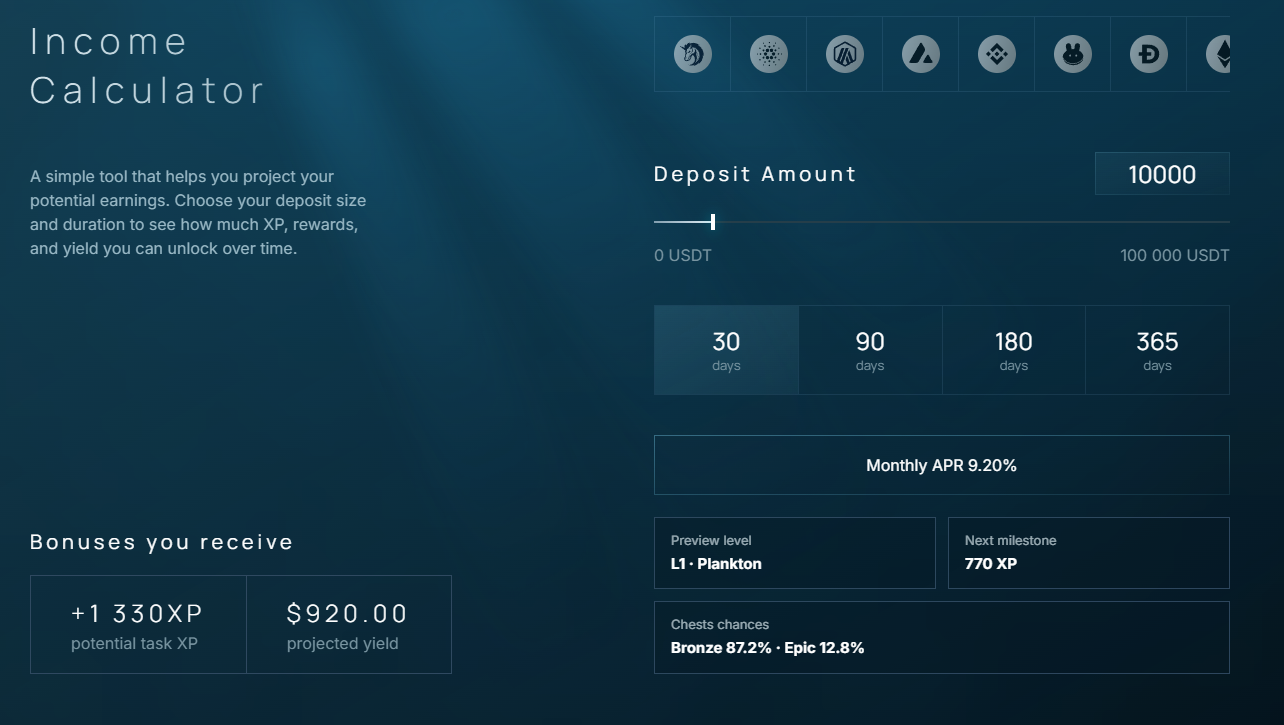
Task: Choose the Arbitrum token icon
Action: click(x=845, y=54)
